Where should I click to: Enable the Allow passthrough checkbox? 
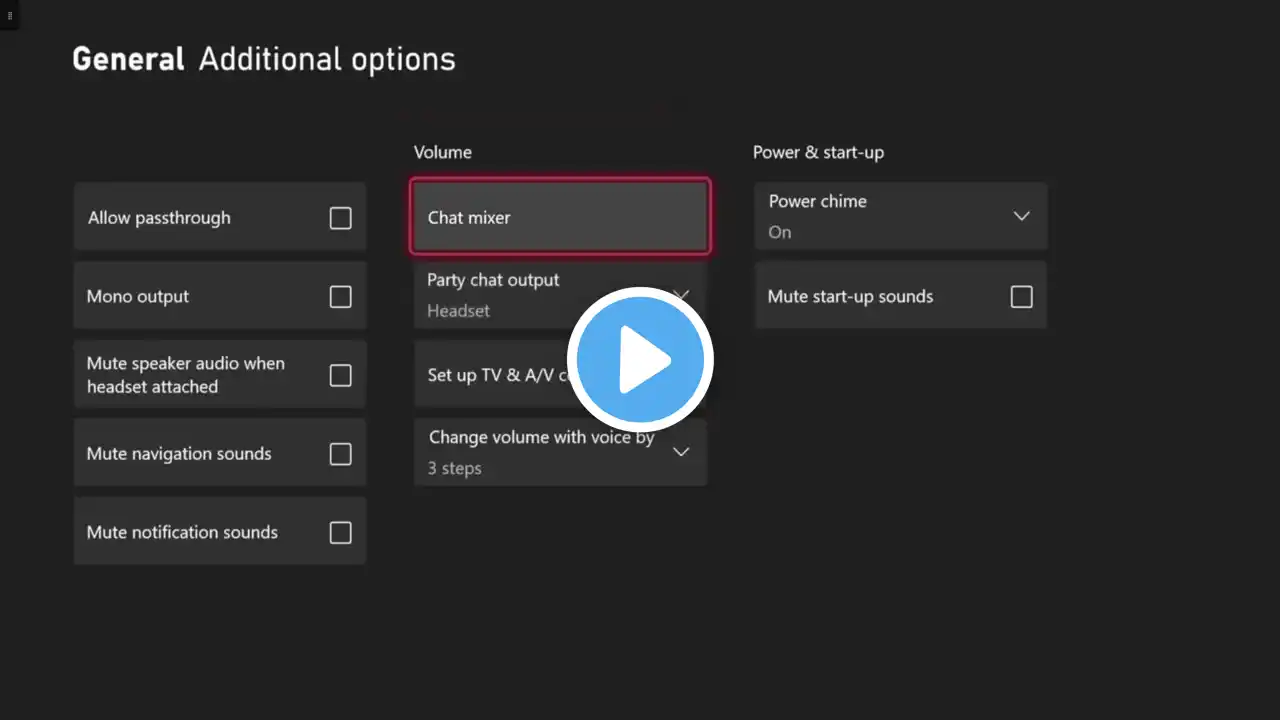point(340,218)
